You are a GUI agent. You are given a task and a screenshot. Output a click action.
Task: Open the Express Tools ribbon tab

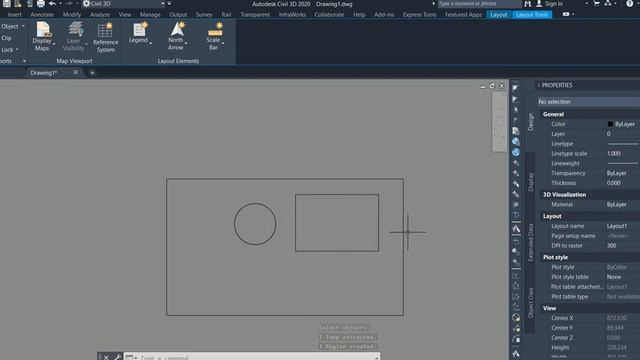419,14
